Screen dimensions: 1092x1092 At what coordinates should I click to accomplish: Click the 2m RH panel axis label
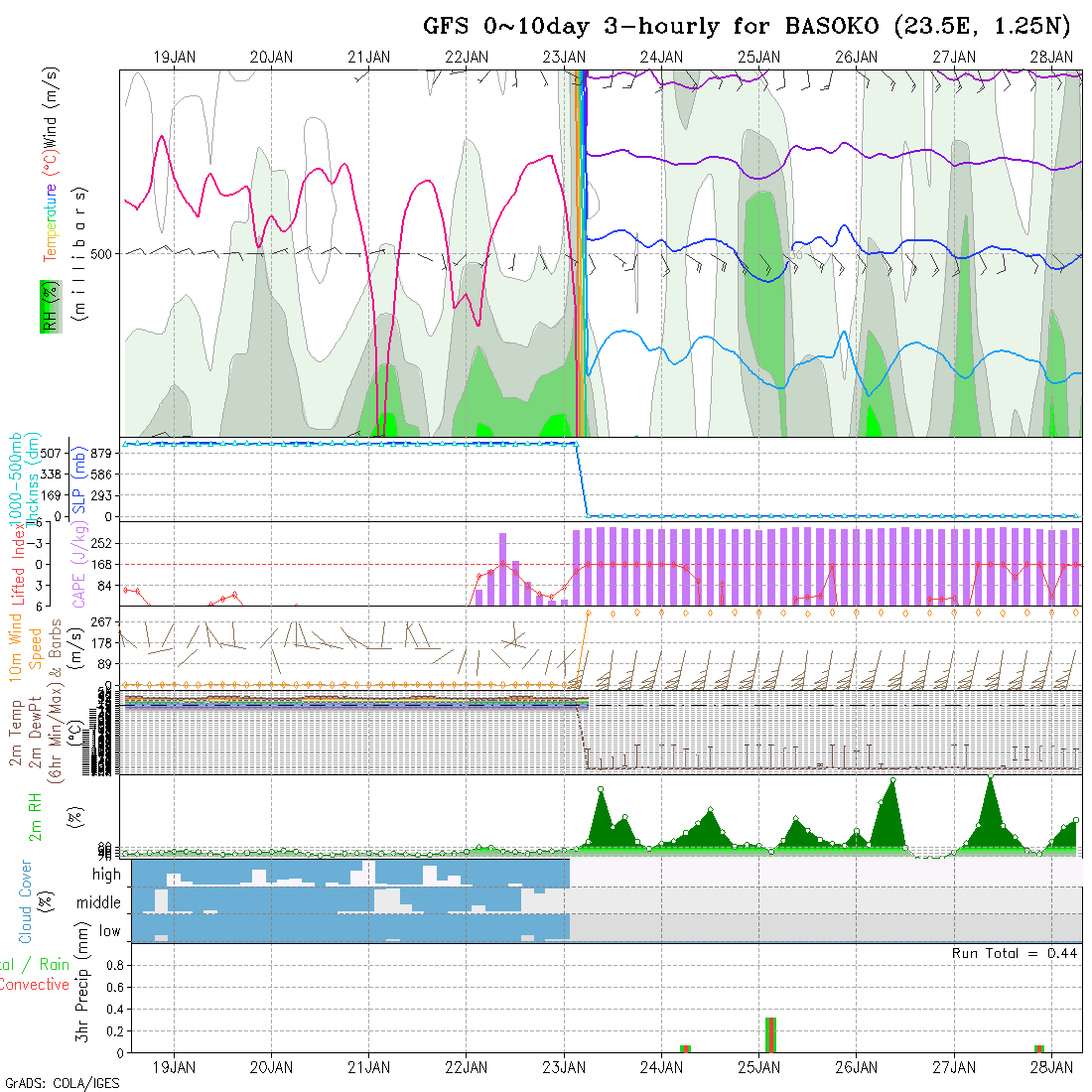[x=37, y=817]
